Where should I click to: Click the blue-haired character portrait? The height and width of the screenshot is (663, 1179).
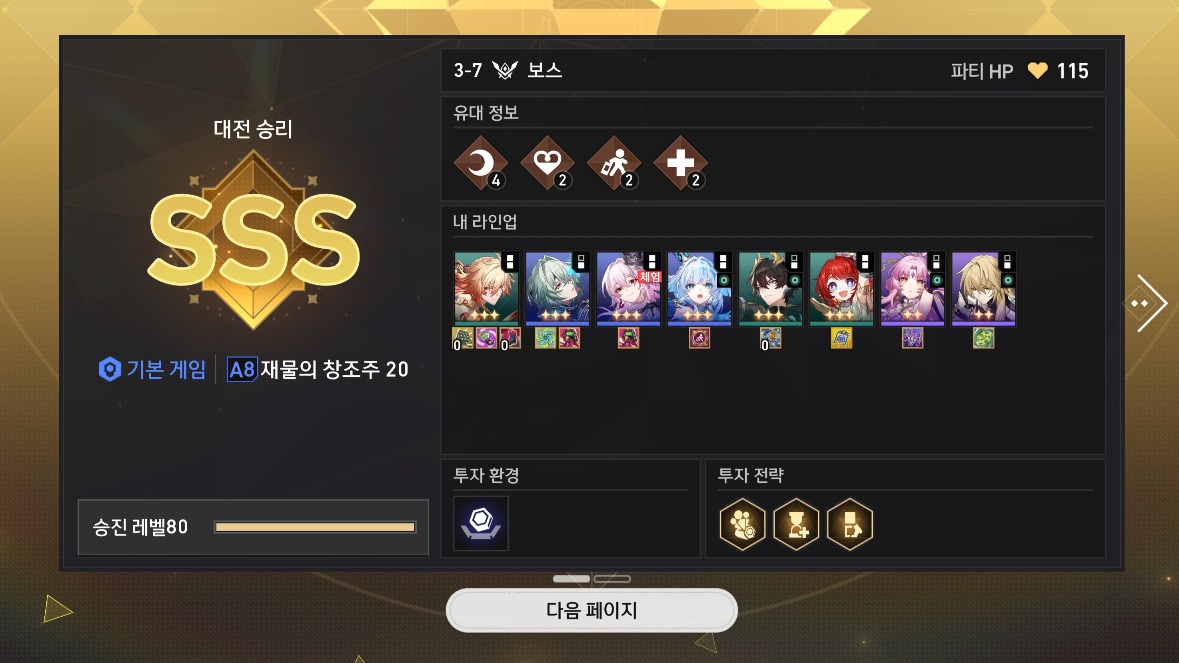click(699, 289)
